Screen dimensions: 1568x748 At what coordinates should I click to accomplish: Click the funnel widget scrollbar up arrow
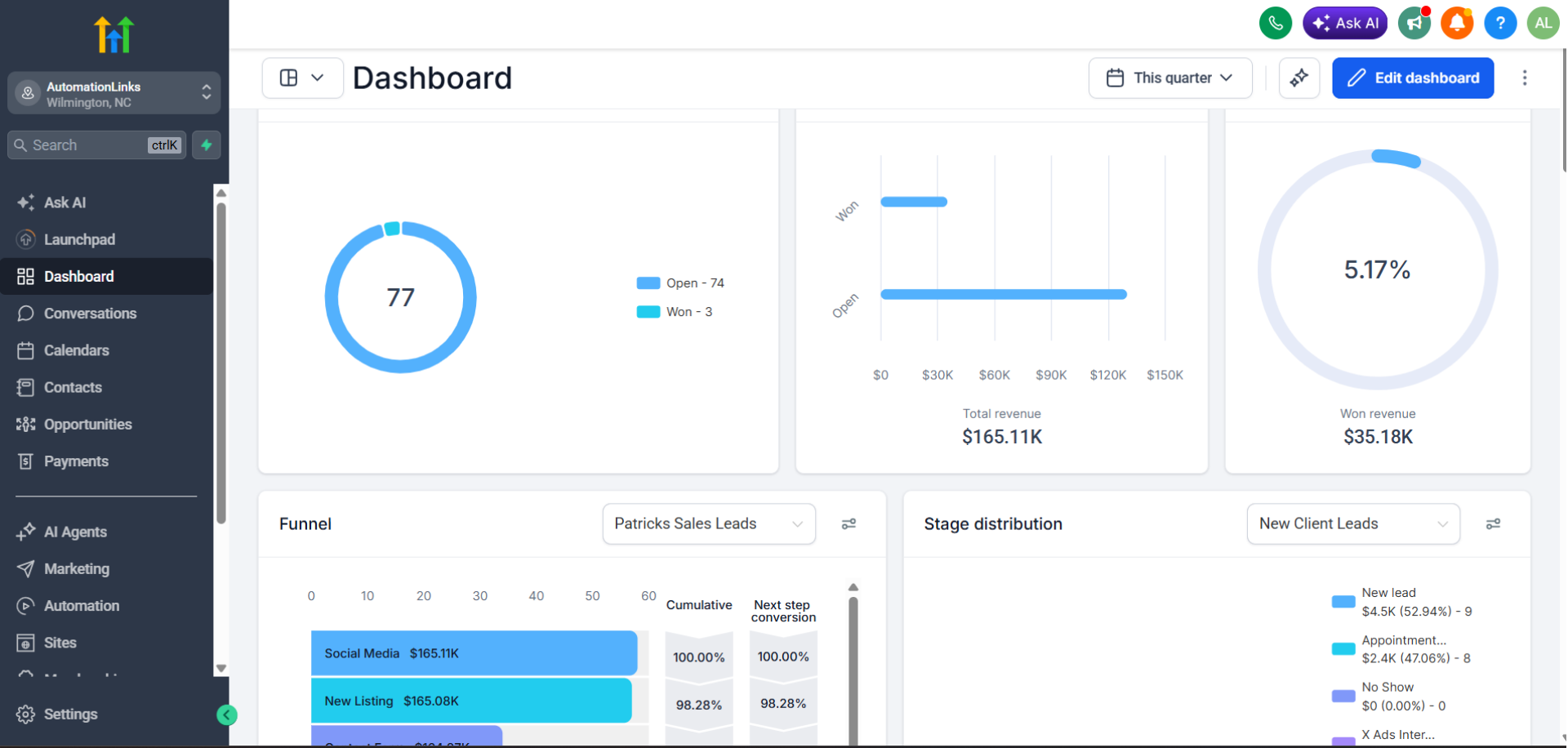[x=853, y=587]
